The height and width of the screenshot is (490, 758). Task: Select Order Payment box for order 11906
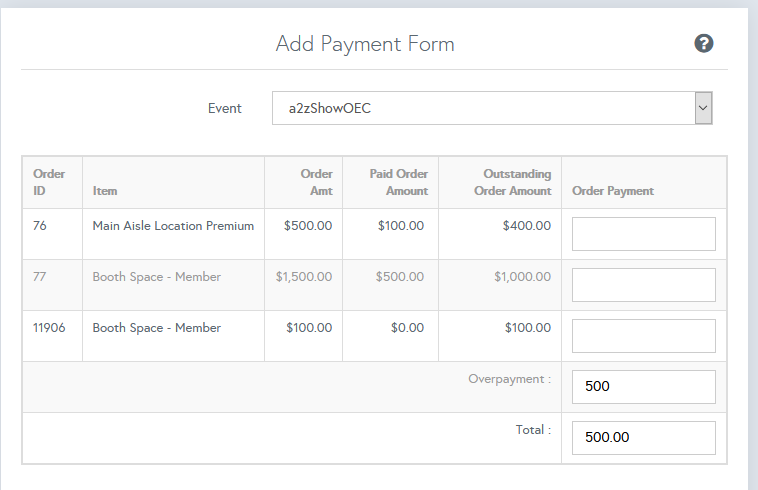tap(643, 336)
